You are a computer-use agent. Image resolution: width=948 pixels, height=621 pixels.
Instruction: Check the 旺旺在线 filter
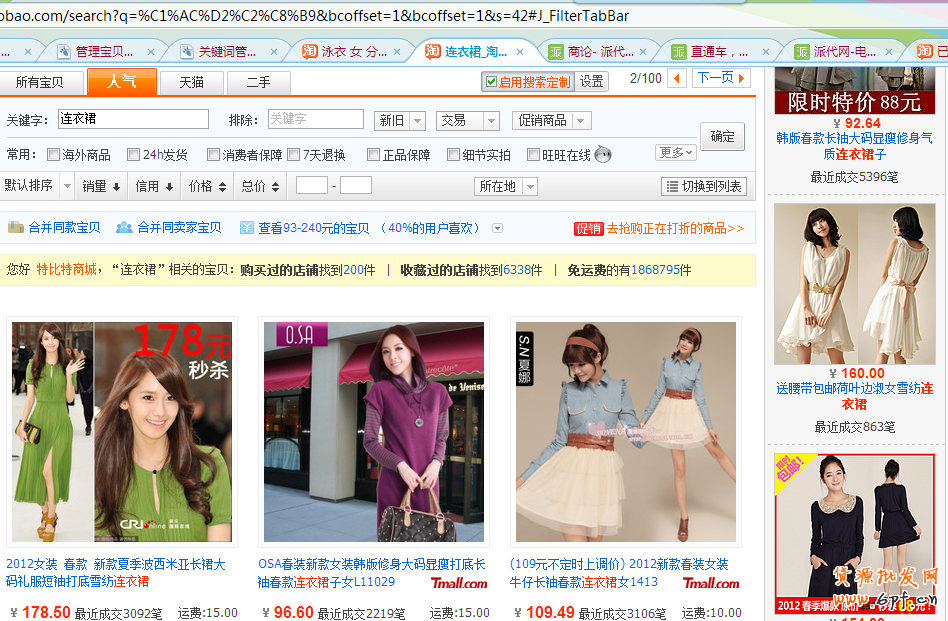tap(533, 155)
